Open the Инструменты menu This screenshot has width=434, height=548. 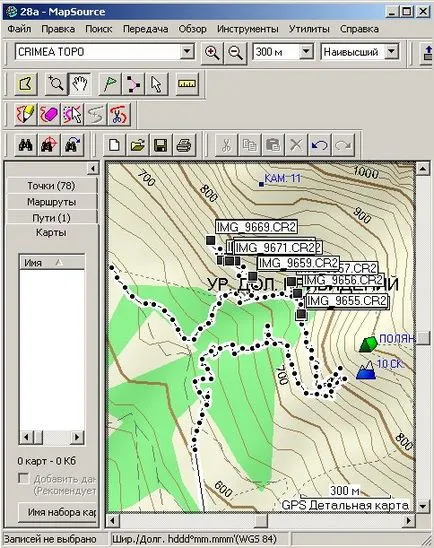pyautogui.click(x=248, y=29)
